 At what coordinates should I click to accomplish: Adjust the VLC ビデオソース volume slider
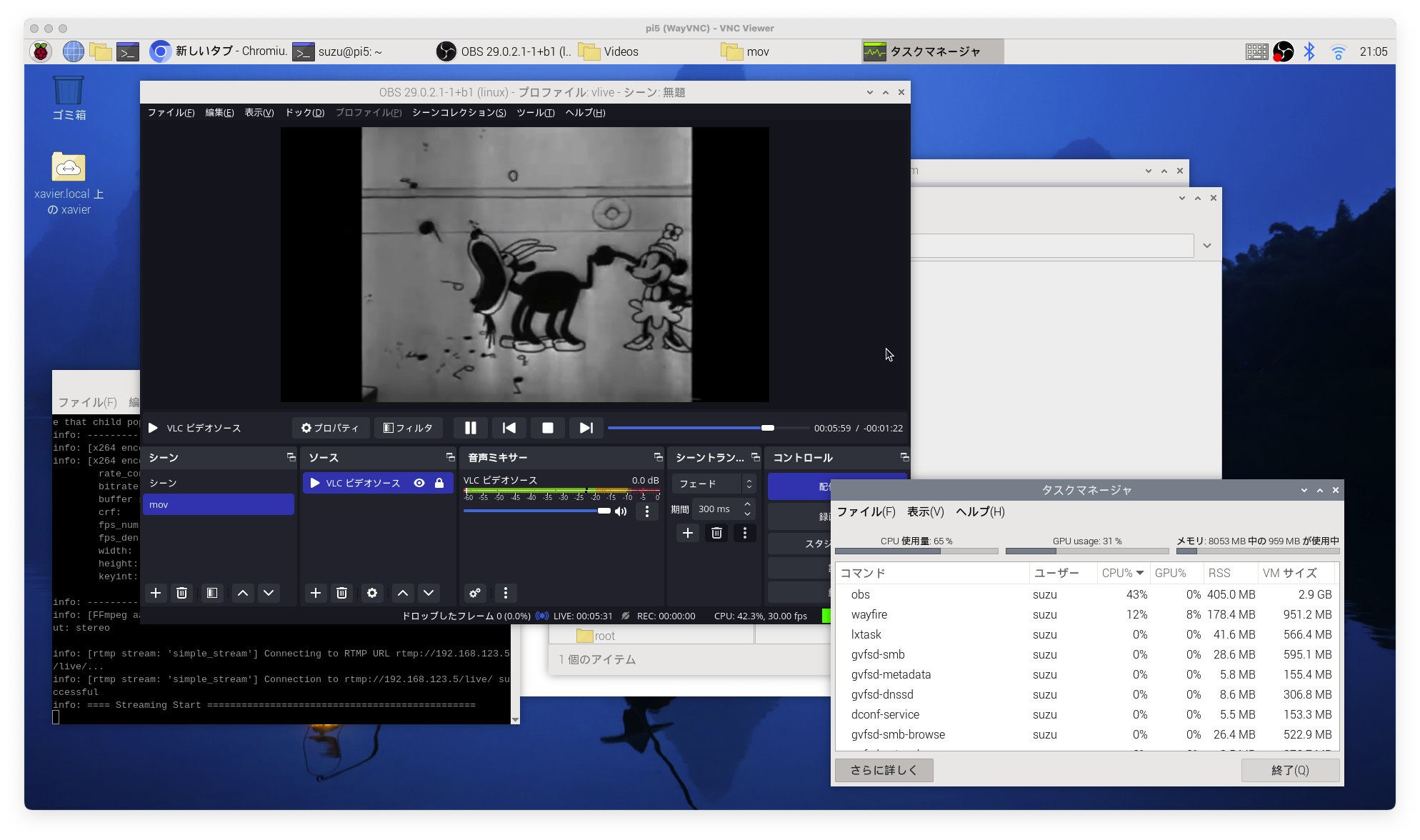click(536, 511)
